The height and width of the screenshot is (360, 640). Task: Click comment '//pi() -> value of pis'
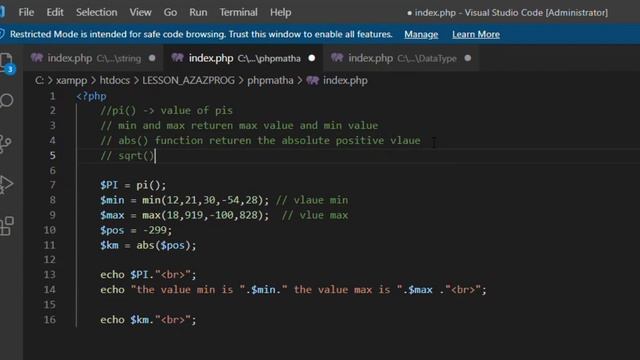click(167, 111)
